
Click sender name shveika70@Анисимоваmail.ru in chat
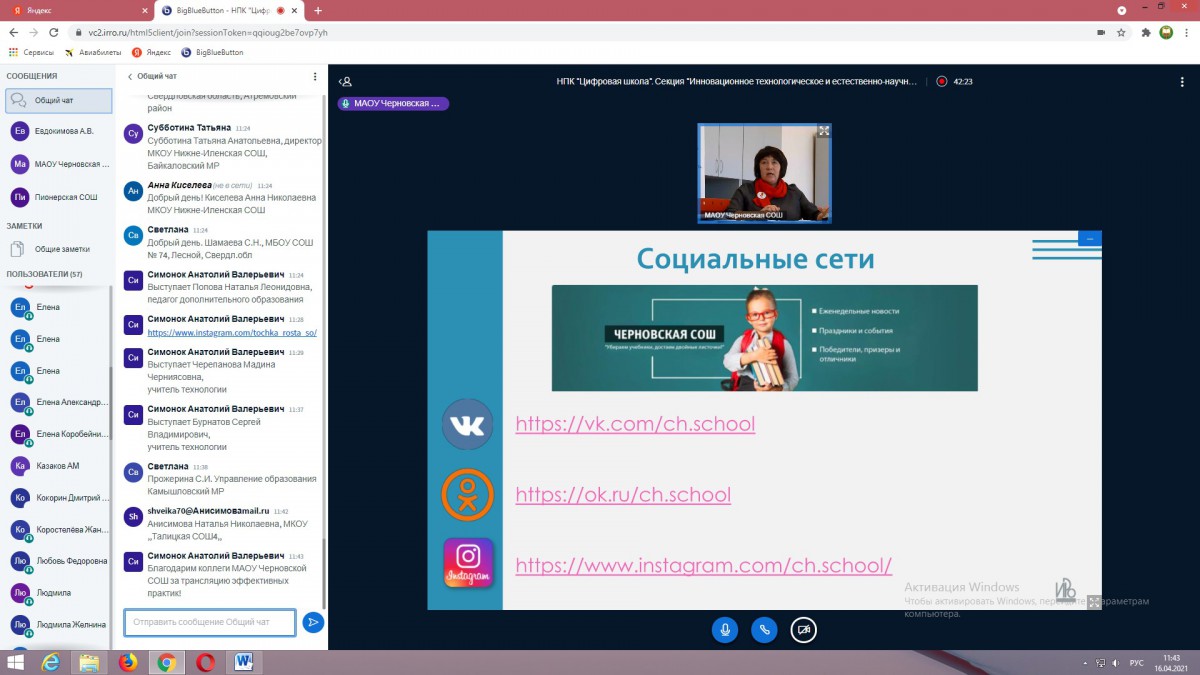pyautogui.click(x=209, y=511)
